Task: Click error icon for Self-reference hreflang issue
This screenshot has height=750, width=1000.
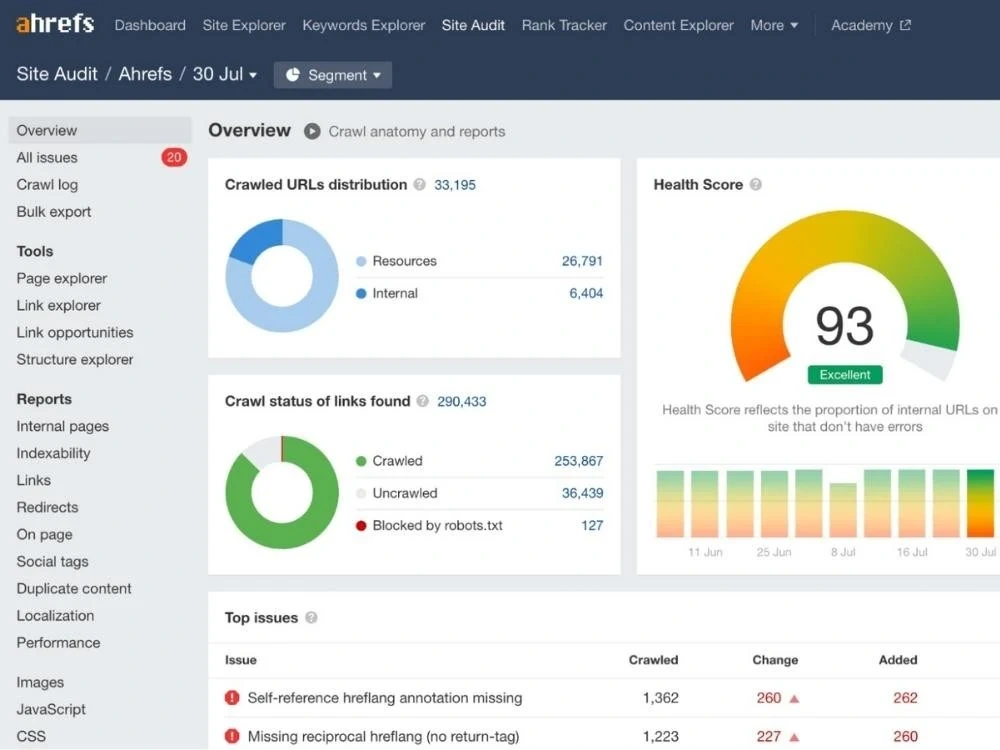Action: click(x=232, y=698)
